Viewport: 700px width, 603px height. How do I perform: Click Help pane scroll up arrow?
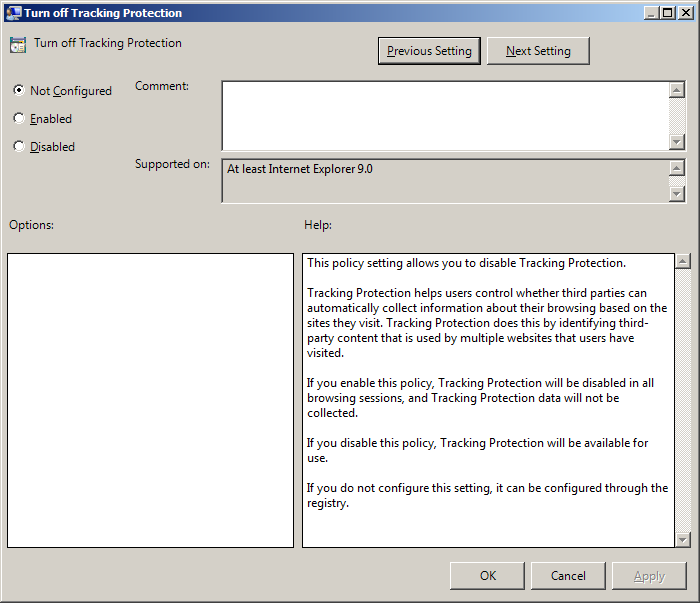[683, 262]
